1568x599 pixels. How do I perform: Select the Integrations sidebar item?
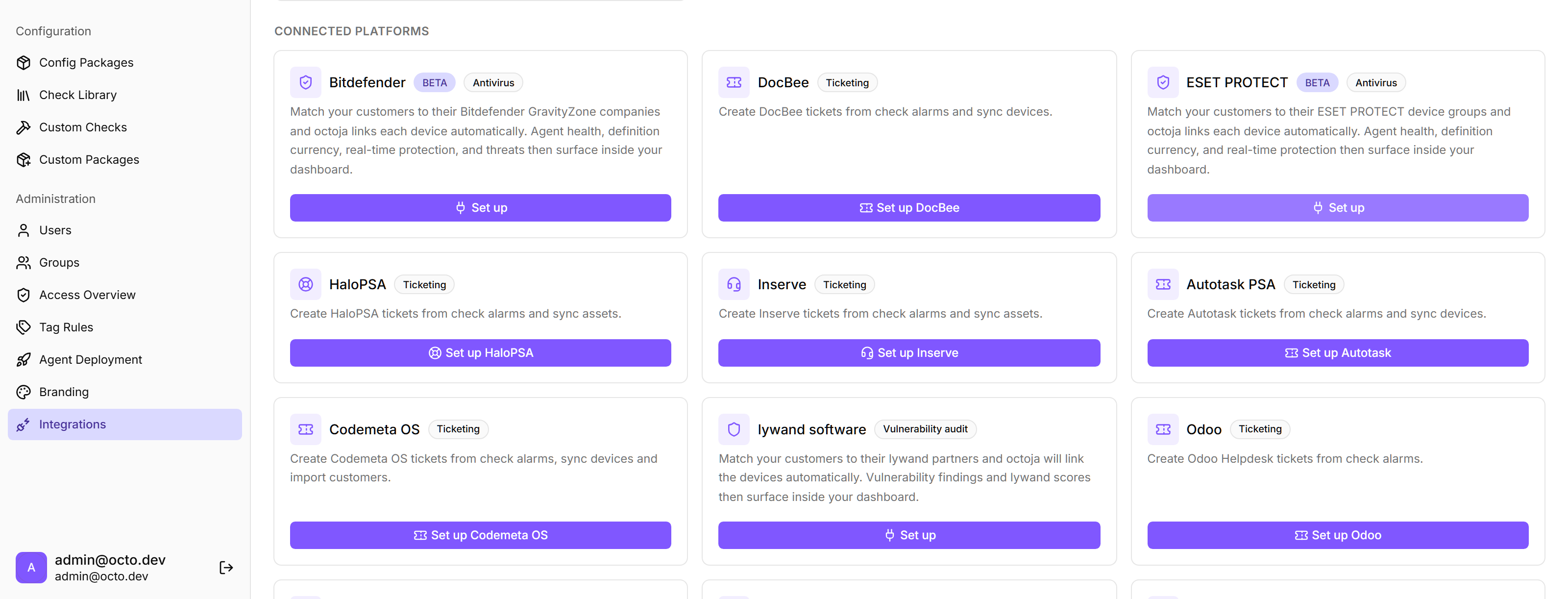[x=125, y=424]
